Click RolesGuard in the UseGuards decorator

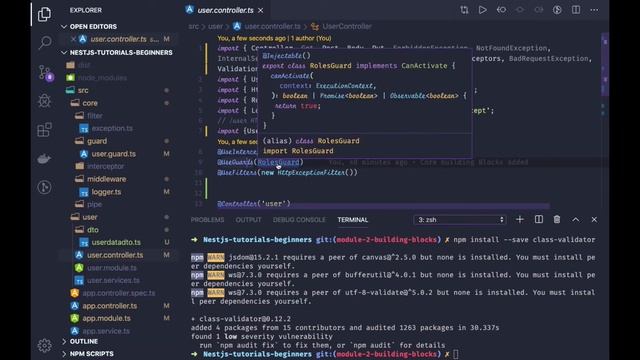pos(278,162)
